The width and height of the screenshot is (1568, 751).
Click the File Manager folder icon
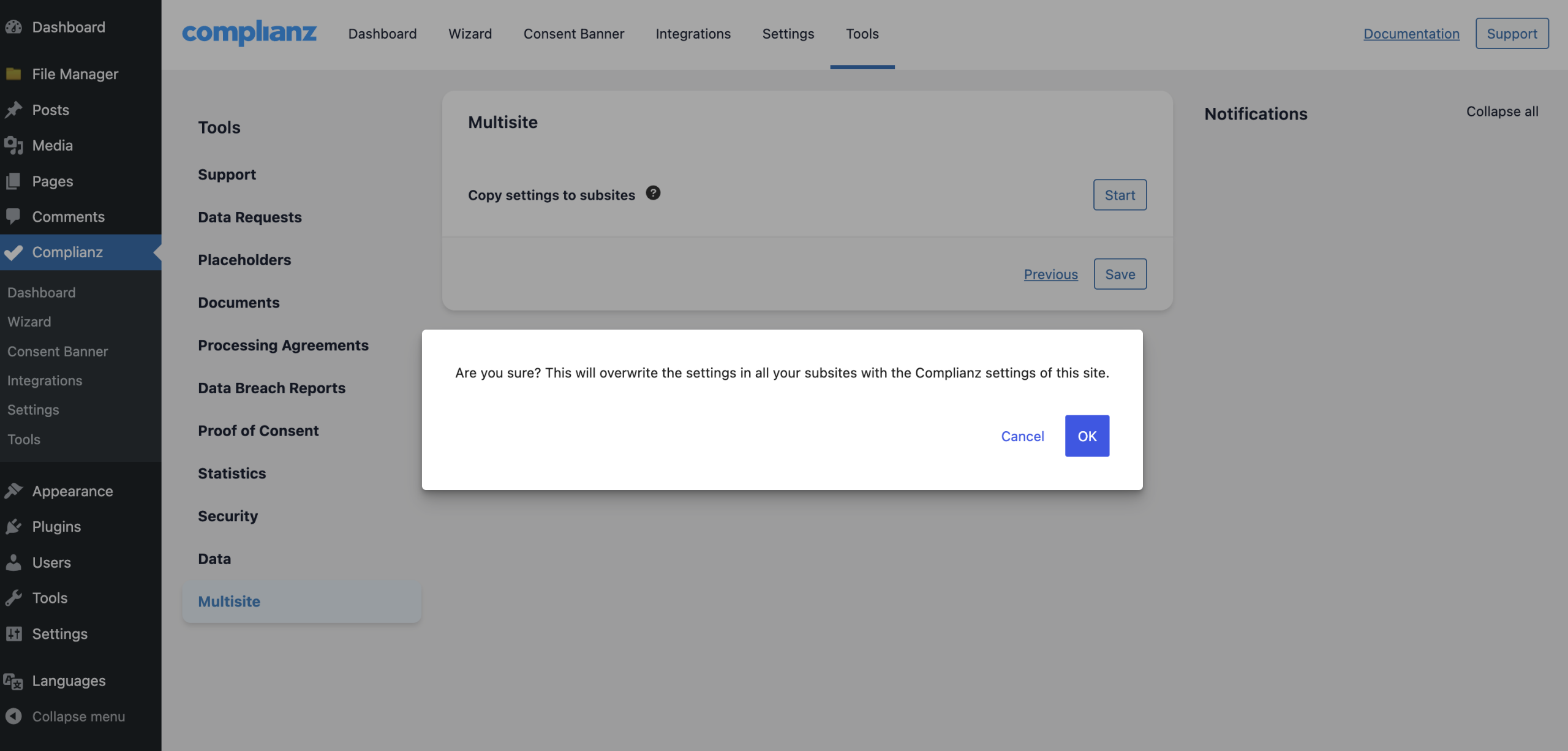pos(13,74)
